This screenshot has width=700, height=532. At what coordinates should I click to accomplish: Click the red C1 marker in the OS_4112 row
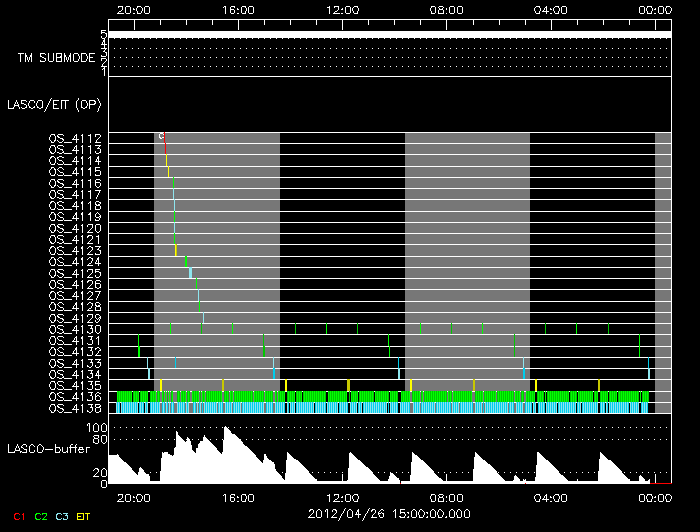point(164,138)
